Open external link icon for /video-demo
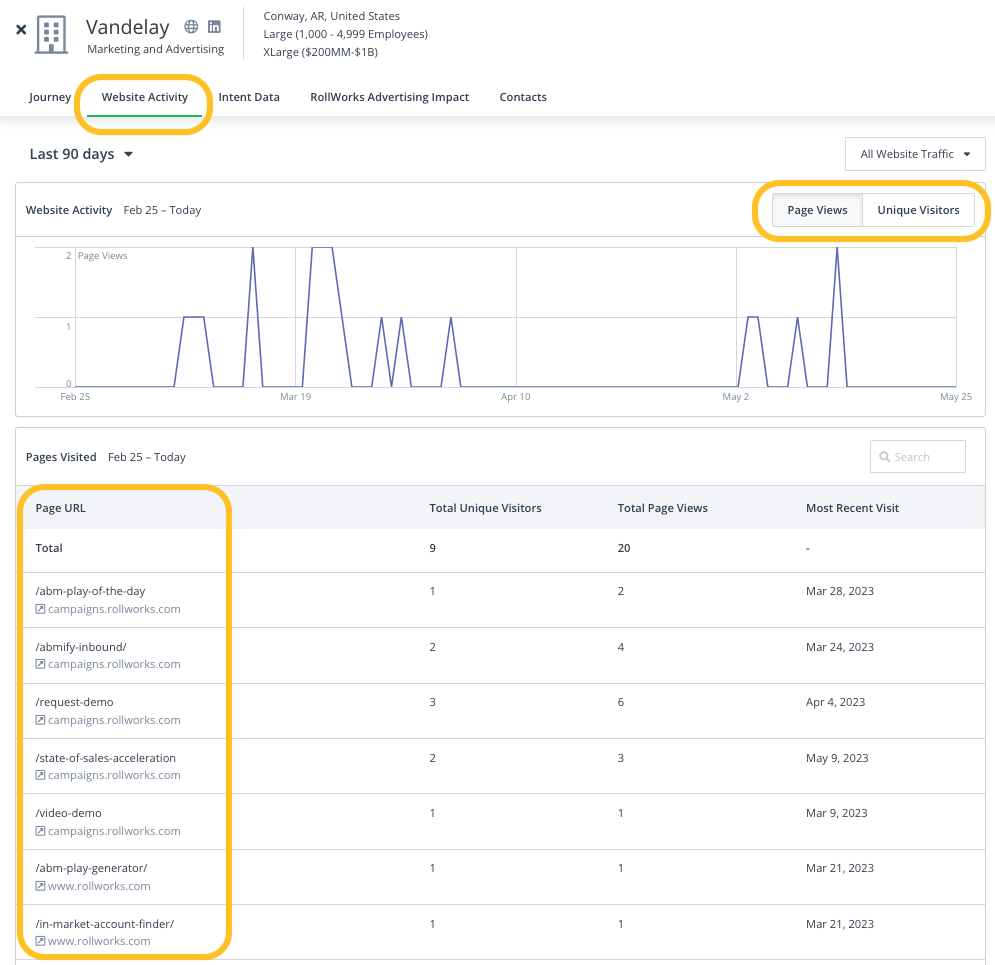995x965 pixels. tap(40, 831)
